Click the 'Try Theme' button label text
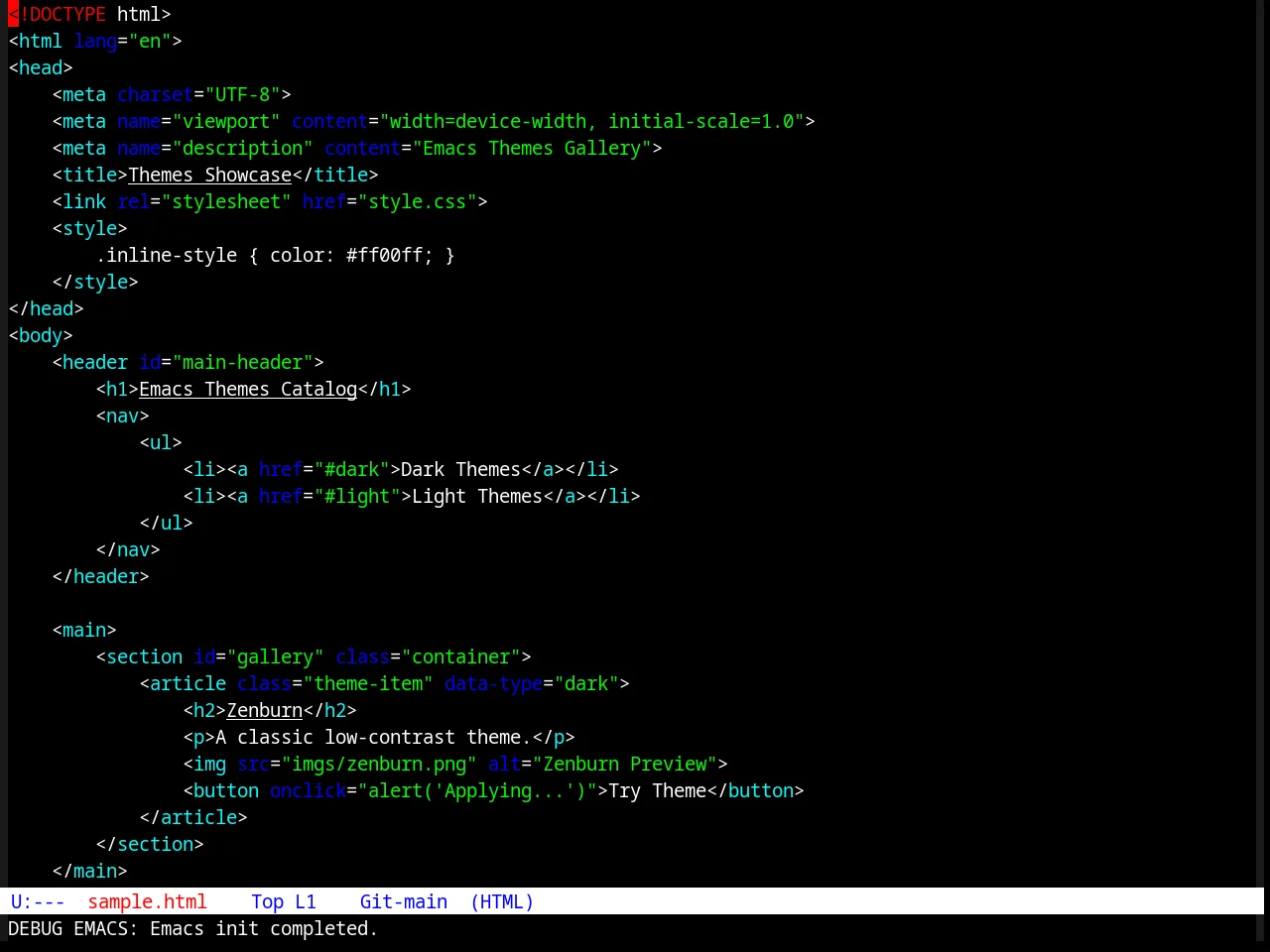1270x952 pixels. [658, 790]
